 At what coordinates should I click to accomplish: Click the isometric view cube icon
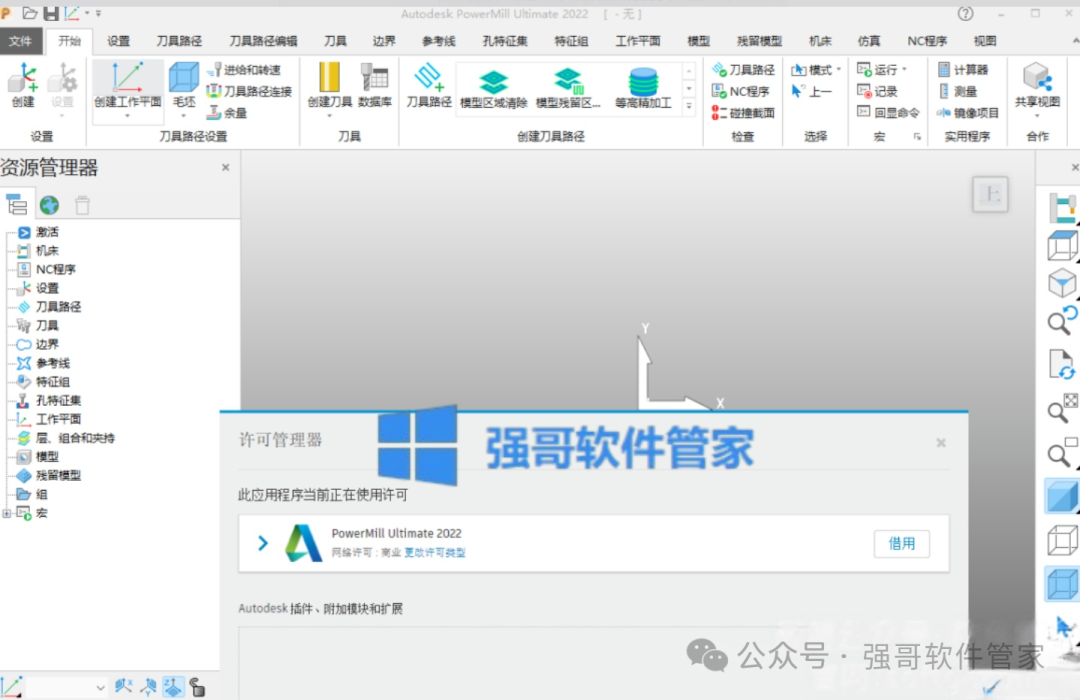coord(1061,282)
